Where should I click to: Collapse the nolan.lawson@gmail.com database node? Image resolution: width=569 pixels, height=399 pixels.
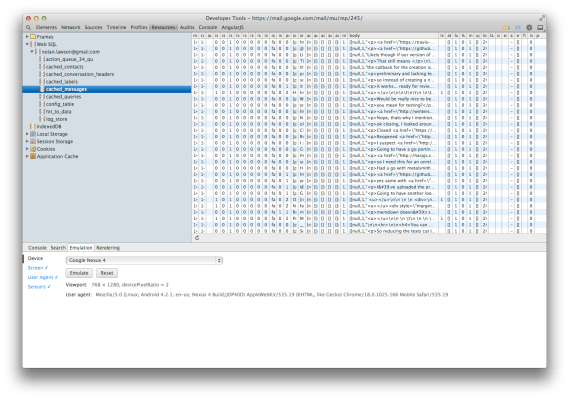point(32,52)
